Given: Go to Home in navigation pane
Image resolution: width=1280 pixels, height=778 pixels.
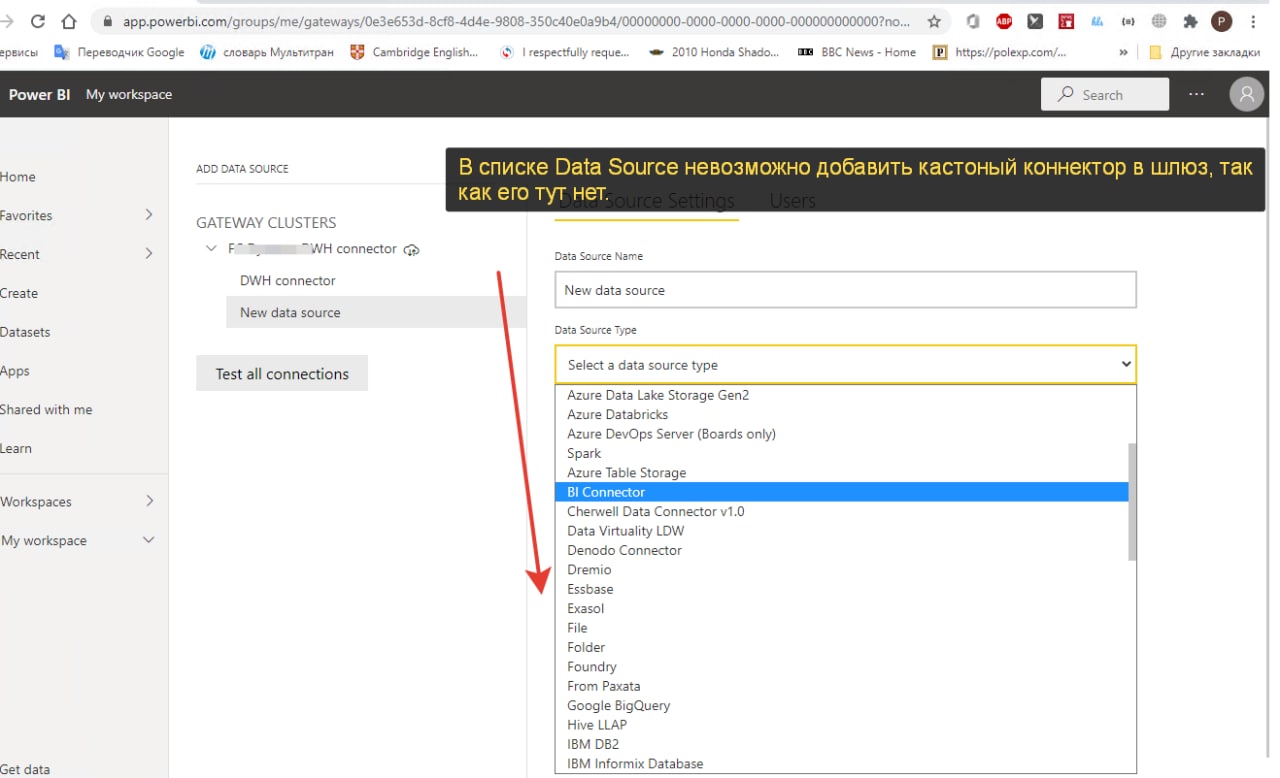Looking at the screenshot, I should (18, 177).
